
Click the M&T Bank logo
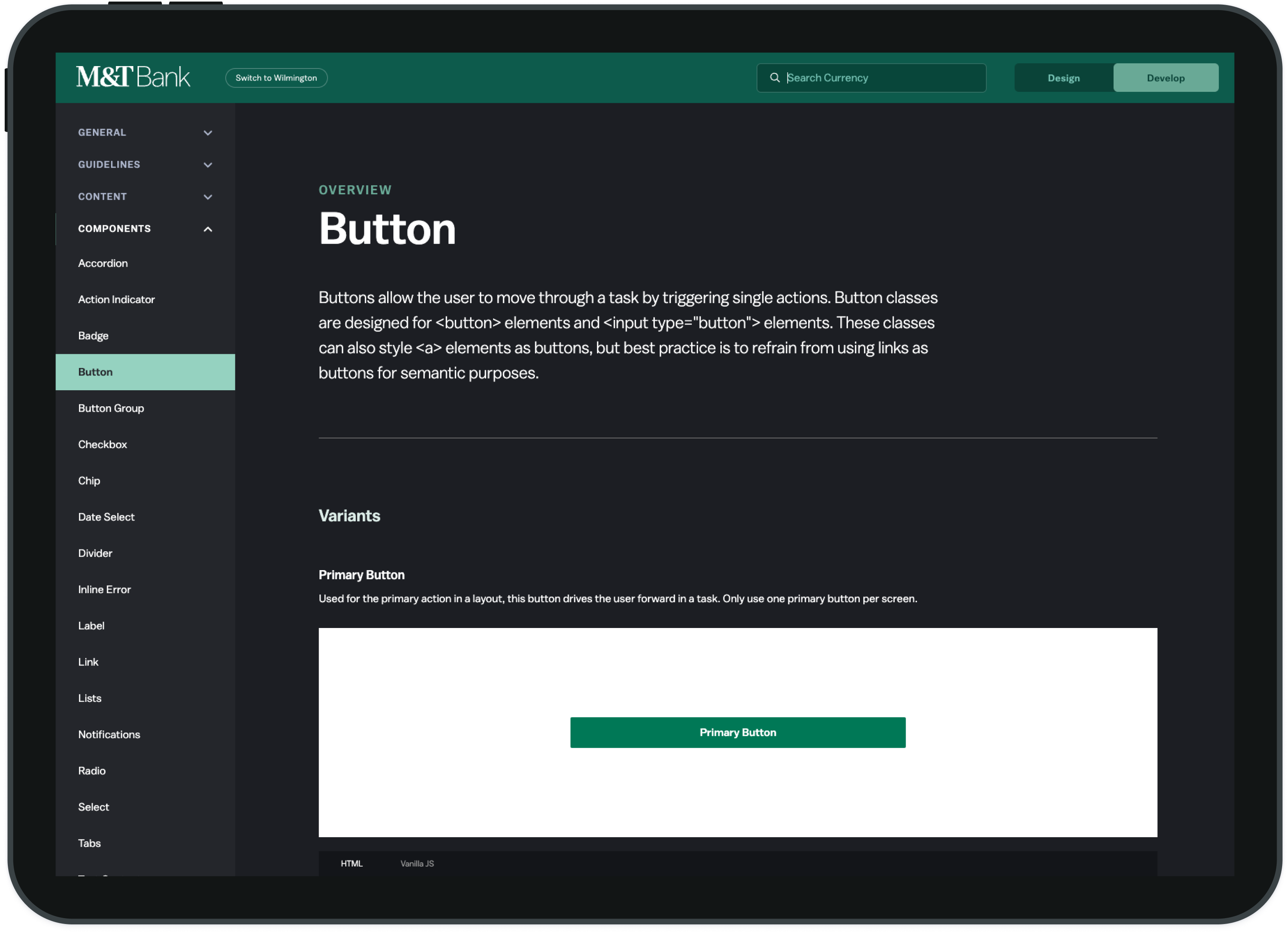coord(133,77)
